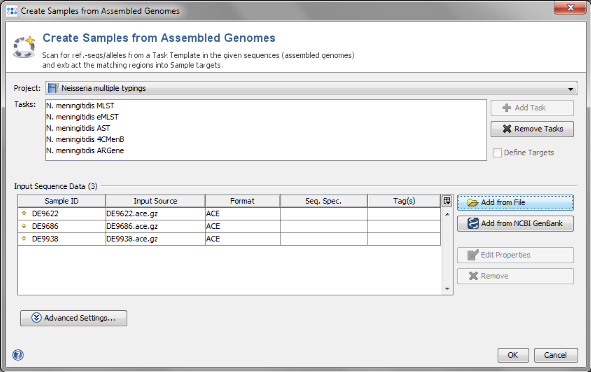Select N. meningitidis MLST task

[80, 106]
